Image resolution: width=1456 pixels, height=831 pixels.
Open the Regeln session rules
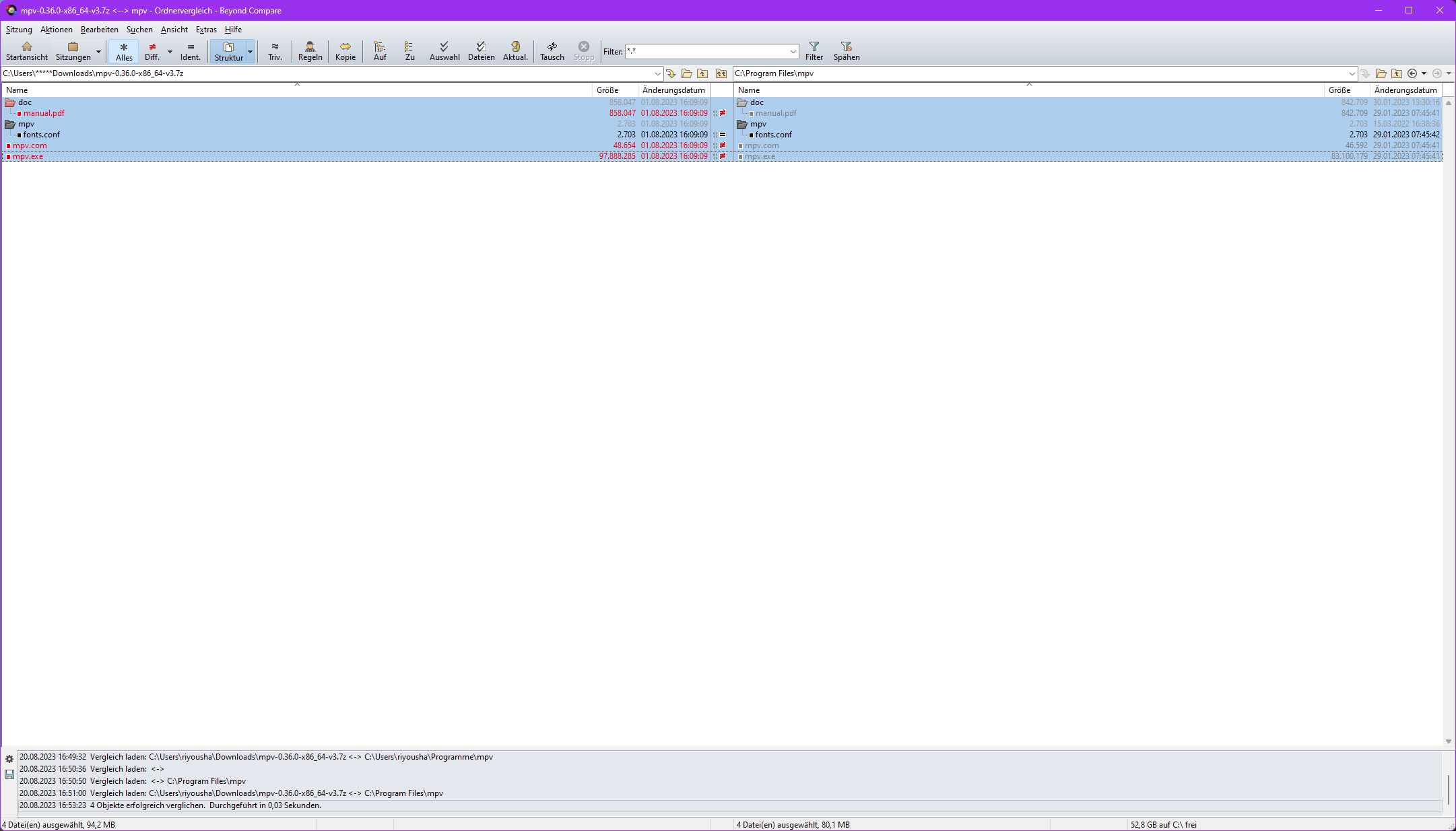pos(310,51)
